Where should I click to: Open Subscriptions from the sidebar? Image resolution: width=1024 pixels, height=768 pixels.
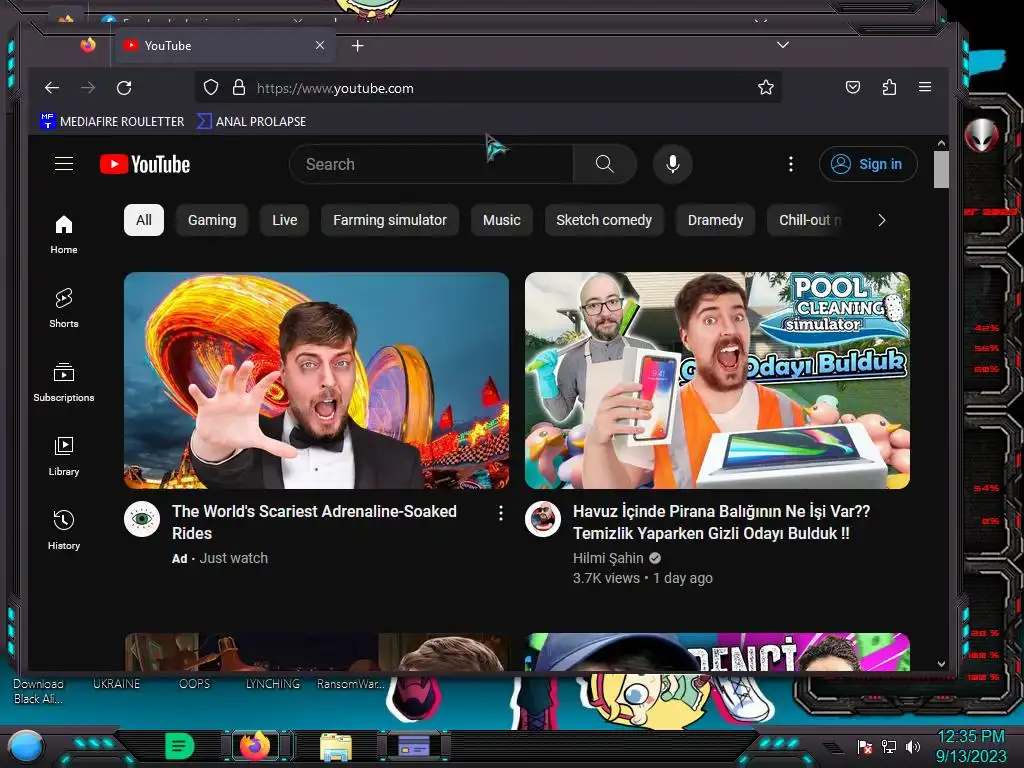pos(64,382)
